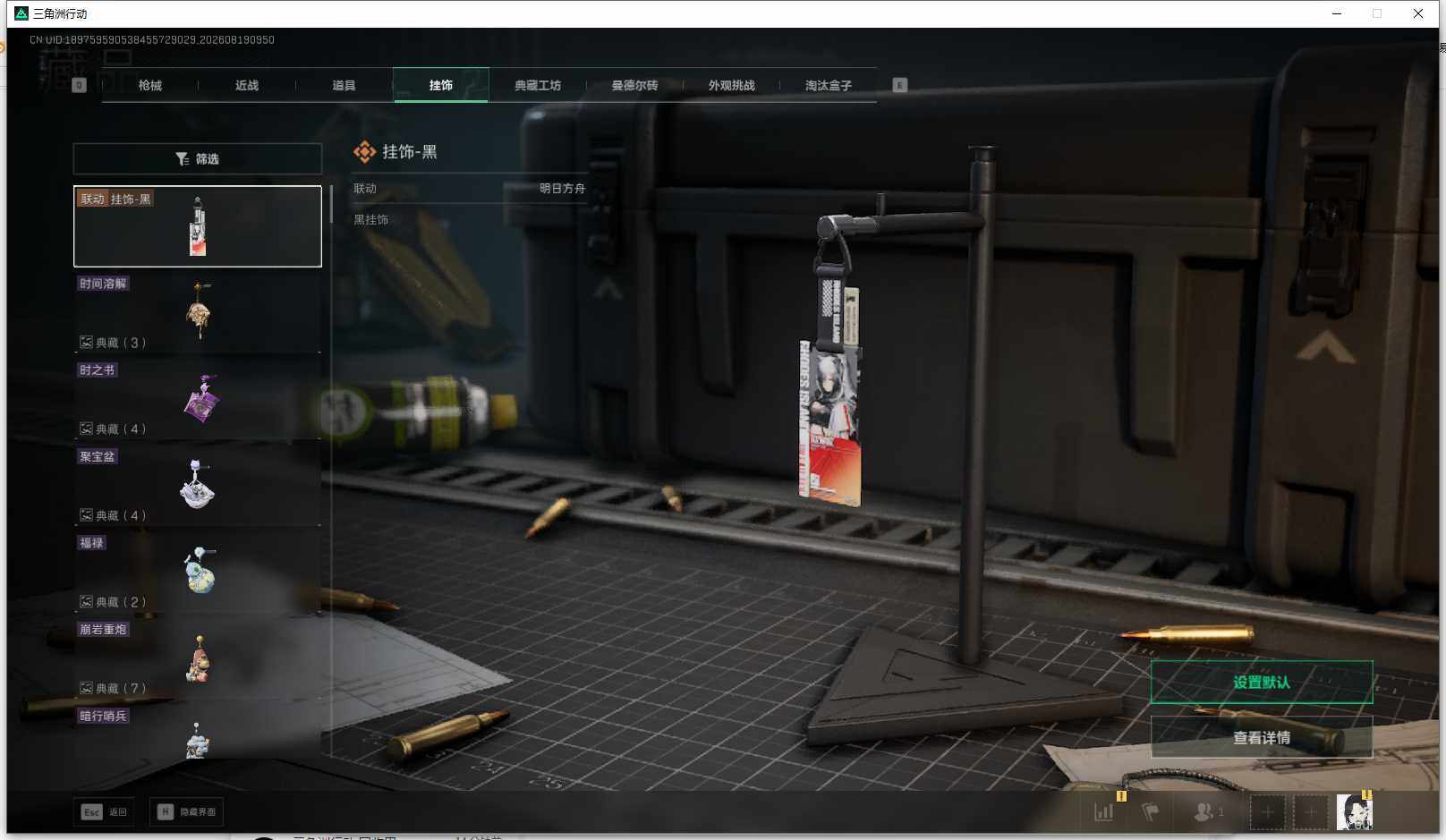Image resolution: width=1446 pixels, height=840 pixels.
Task: Click the 明日方舟 collaboration value
Action: tap(562, 189)
